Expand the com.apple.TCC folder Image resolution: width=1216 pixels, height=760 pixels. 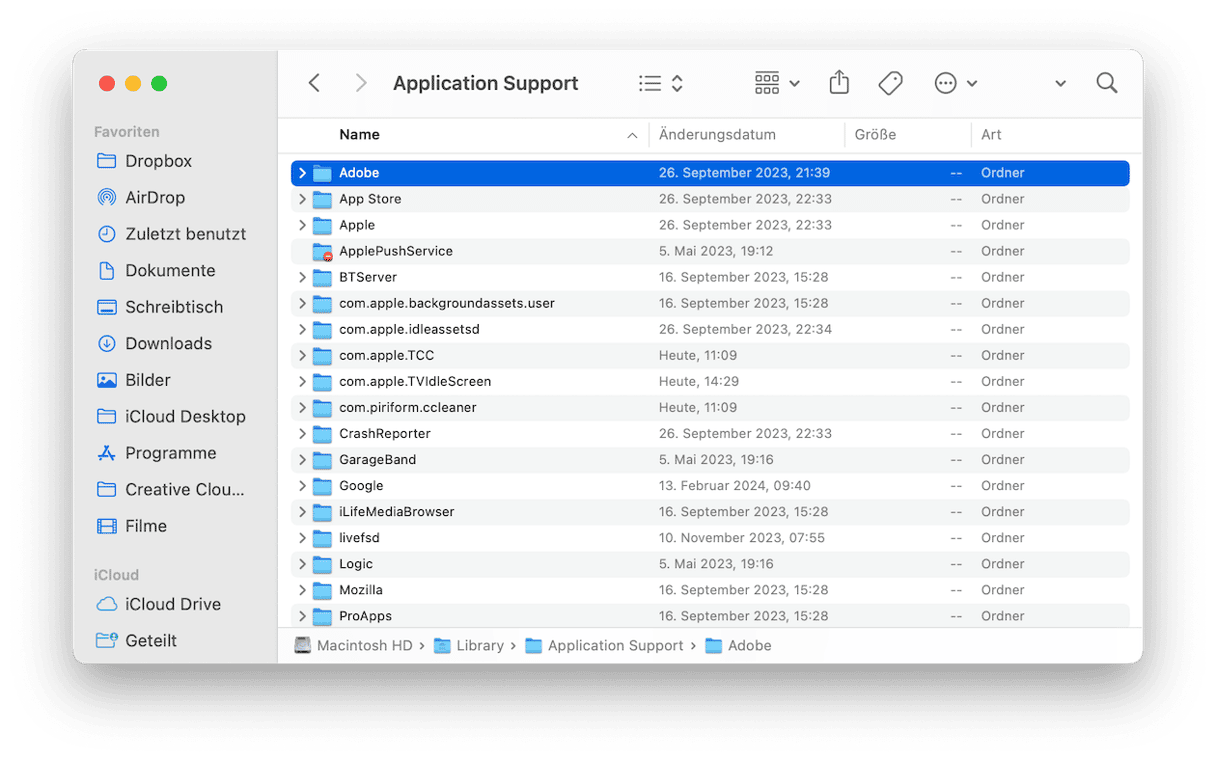tap(302, 355)
